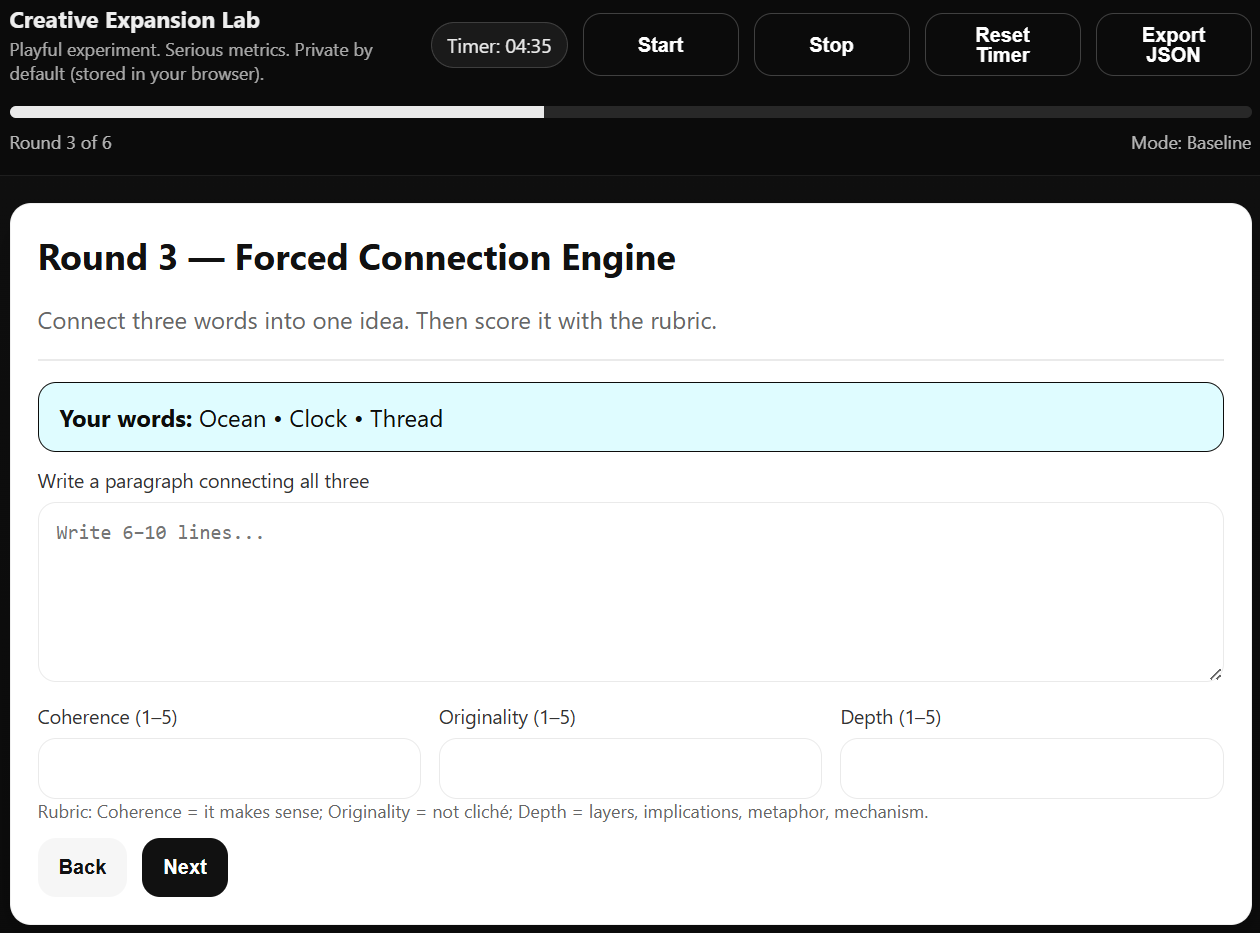Click the Timer 04:35 display pill
The height and width of the screenshot is (933, 1260).
(x=499, y=46)
